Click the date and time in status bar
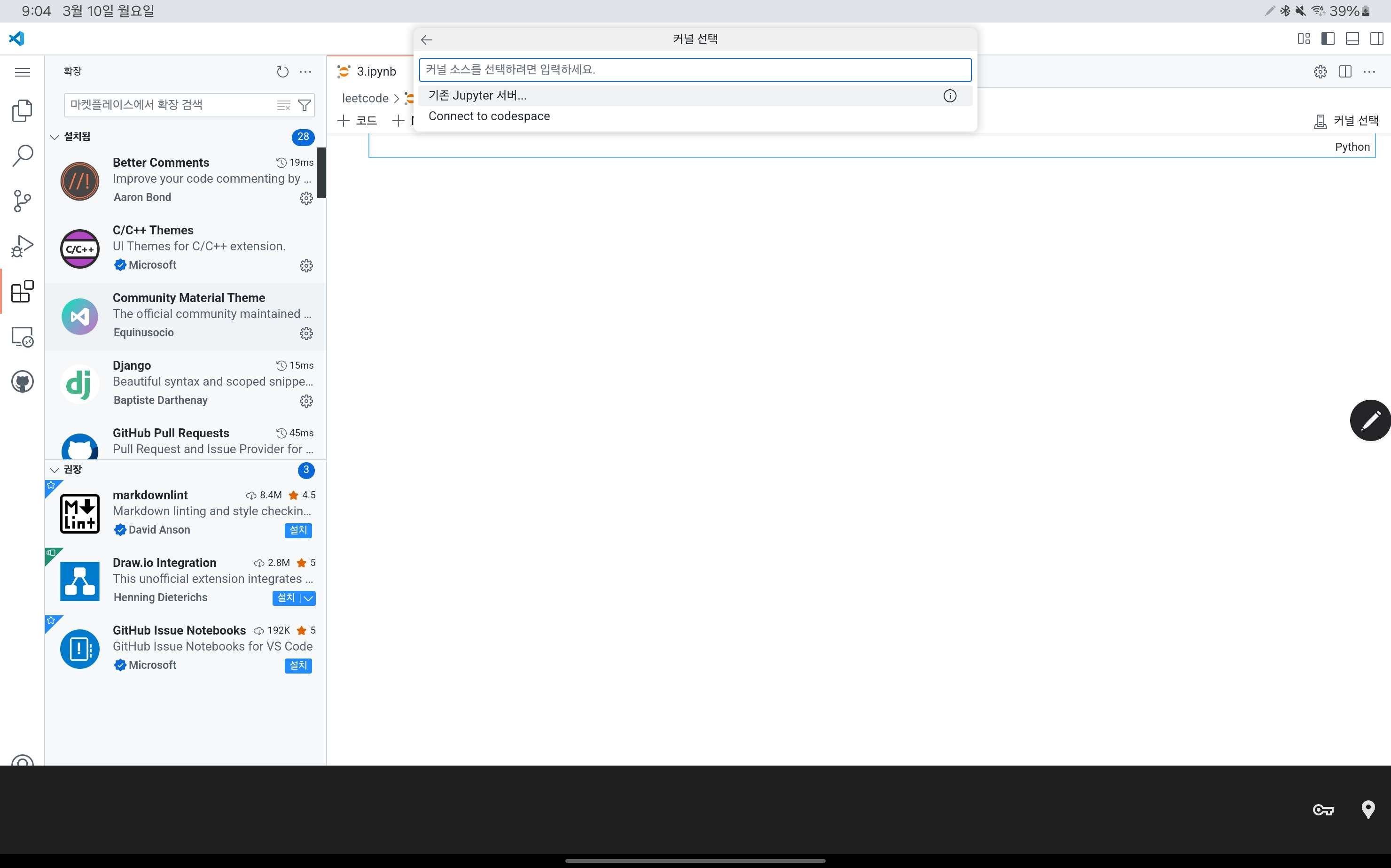Screen dimensions: 1391x868 [x=88, y=11]
